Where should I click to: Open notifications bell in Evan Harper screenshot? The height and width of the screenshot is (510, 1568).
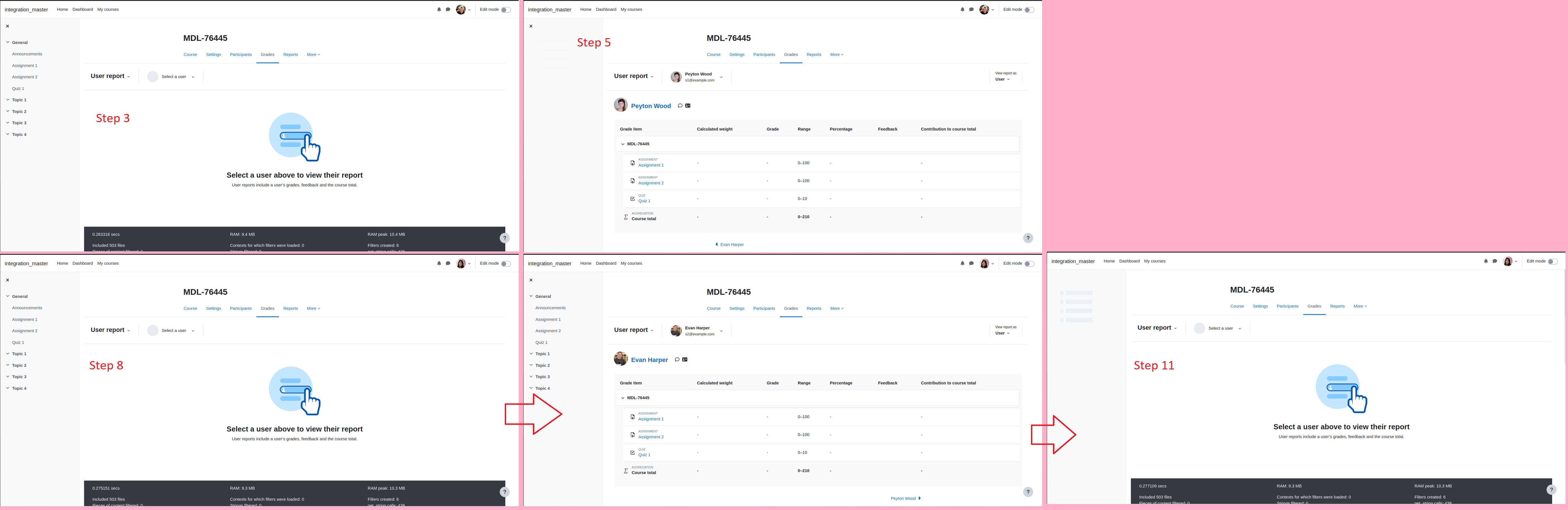pos(962,264)
